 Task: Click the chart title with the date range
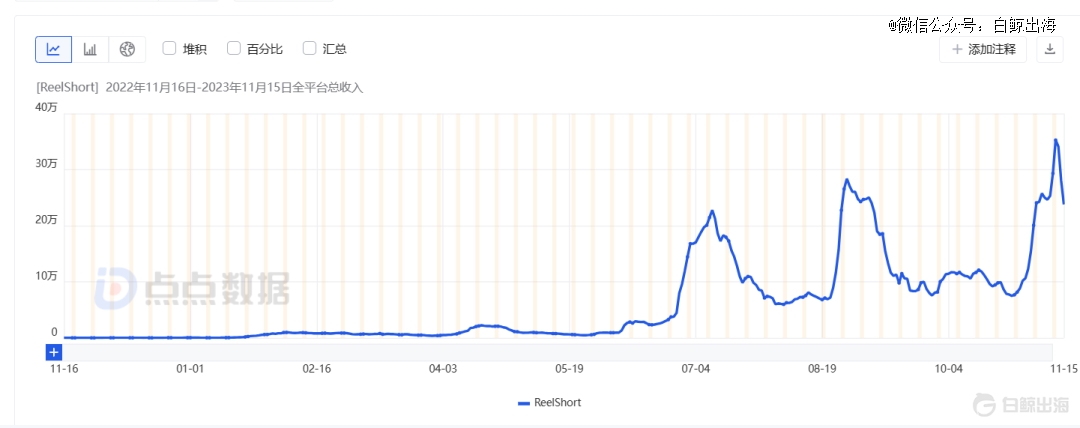coord(199,88)
